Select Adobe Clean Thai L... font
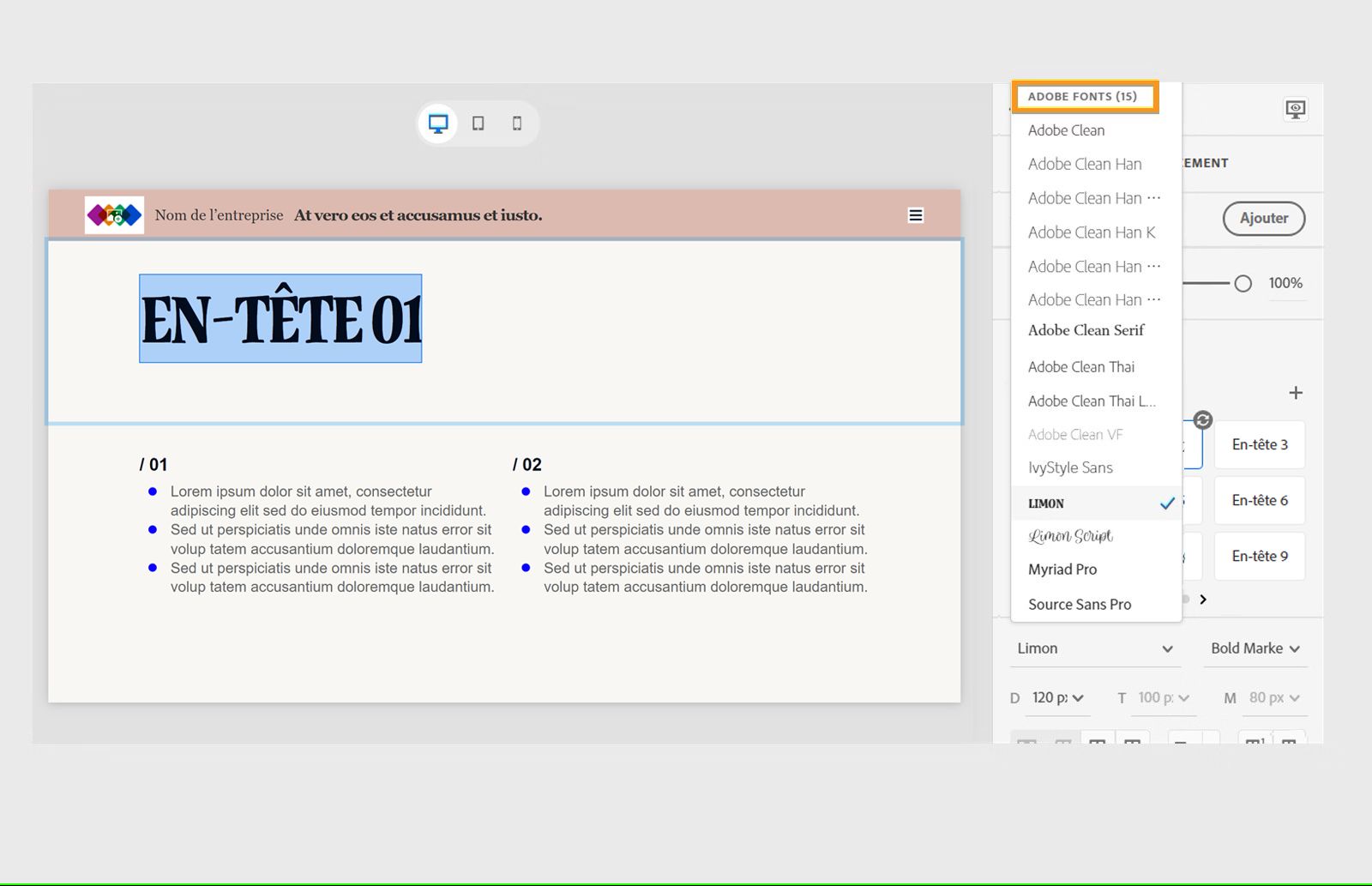 click(1096, 401)
